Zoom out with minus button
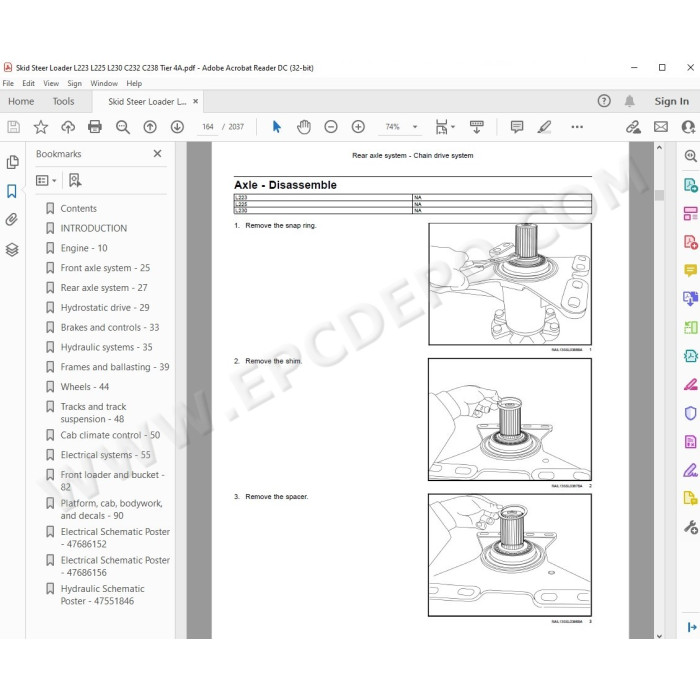The width and height of the screenshot is (700, 700). point(331,127)
